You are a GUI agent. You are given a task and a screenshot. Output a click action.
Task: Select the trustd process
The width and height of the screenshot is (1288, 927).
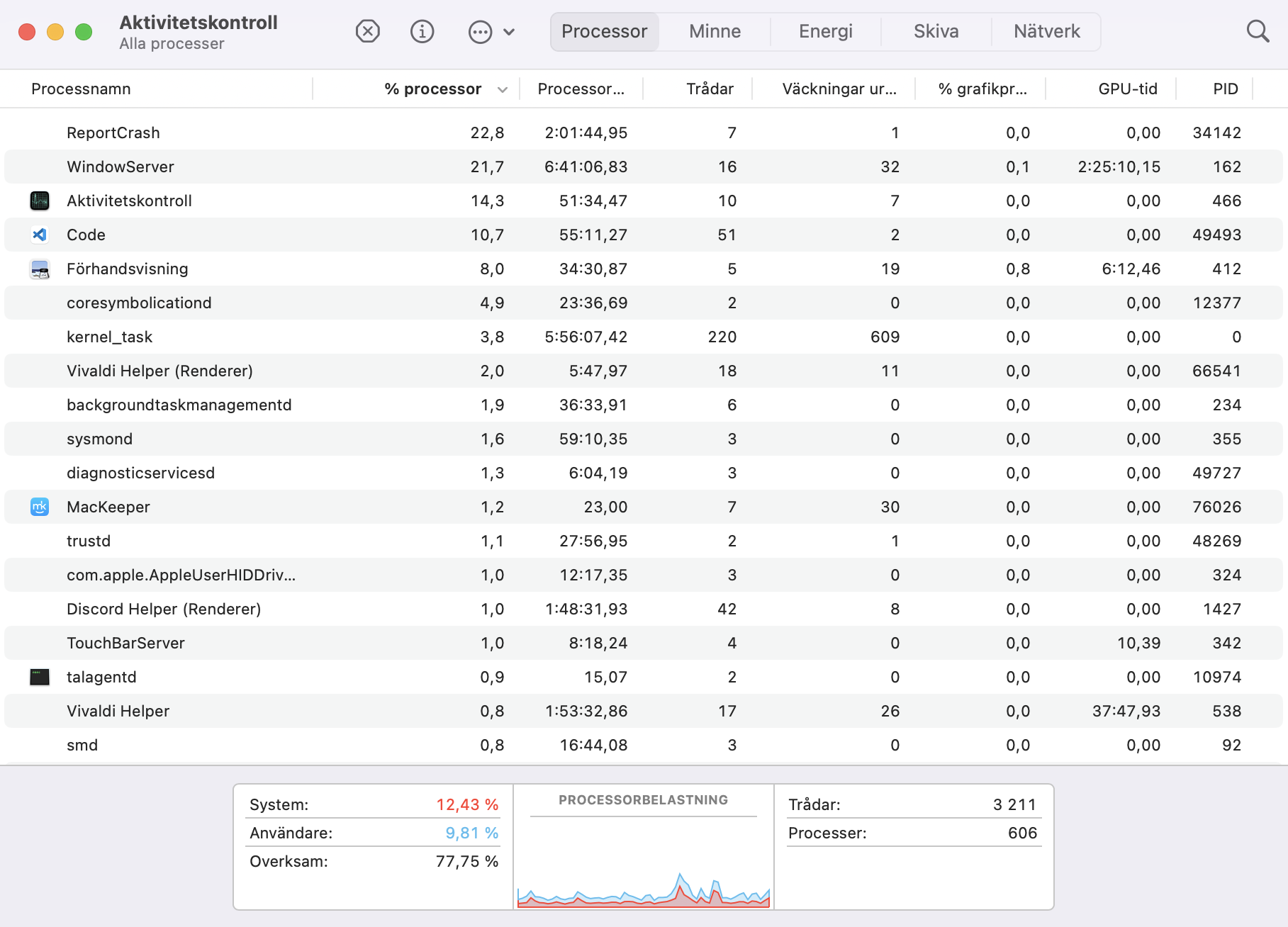coord(644,541)
